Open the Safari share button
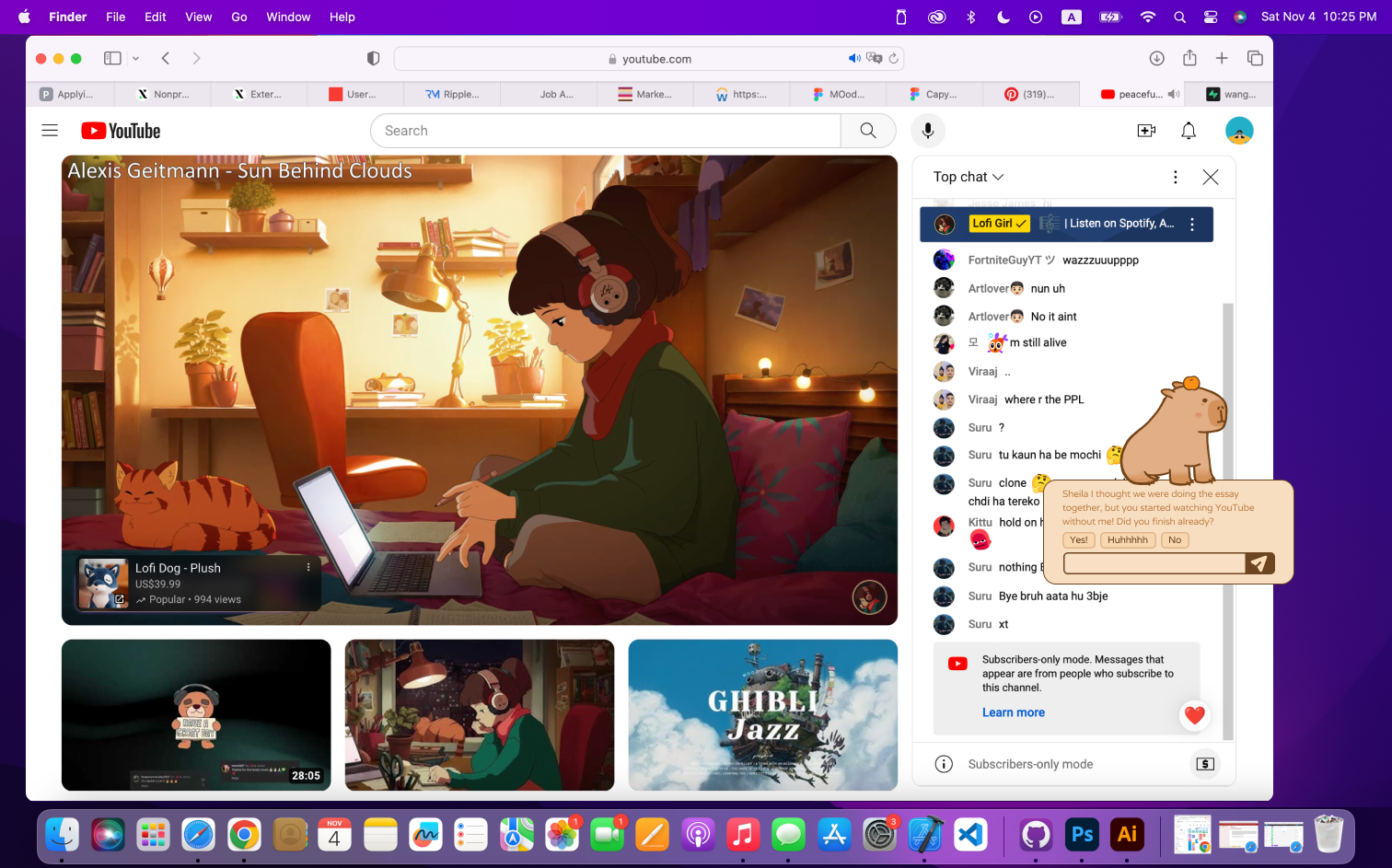Image resolution: width=1392 pixels, height=868 pixels. tap(1189, 58)
